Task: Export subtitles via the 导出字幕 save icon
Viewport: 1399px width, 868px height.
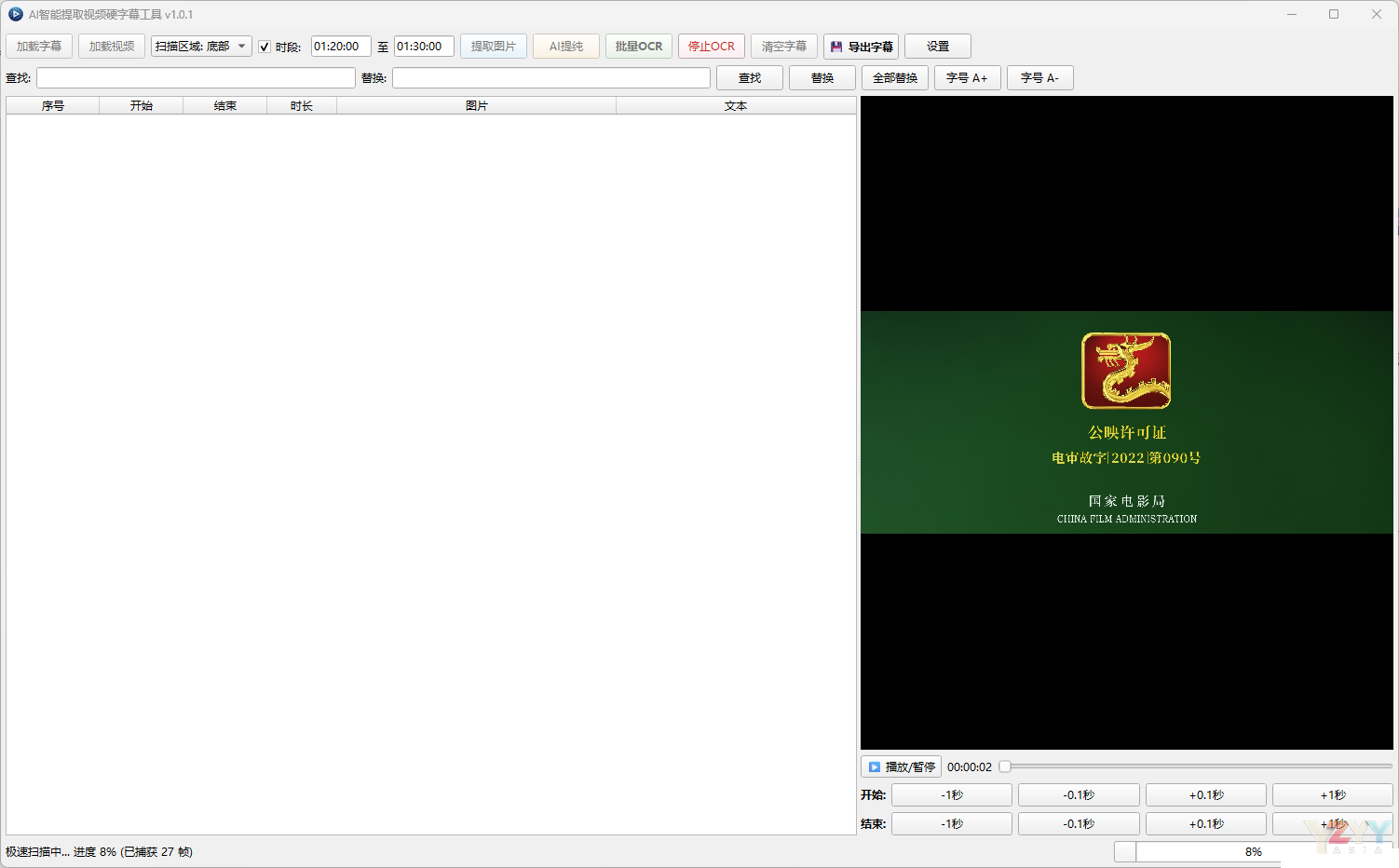Action: pos(836,47)
